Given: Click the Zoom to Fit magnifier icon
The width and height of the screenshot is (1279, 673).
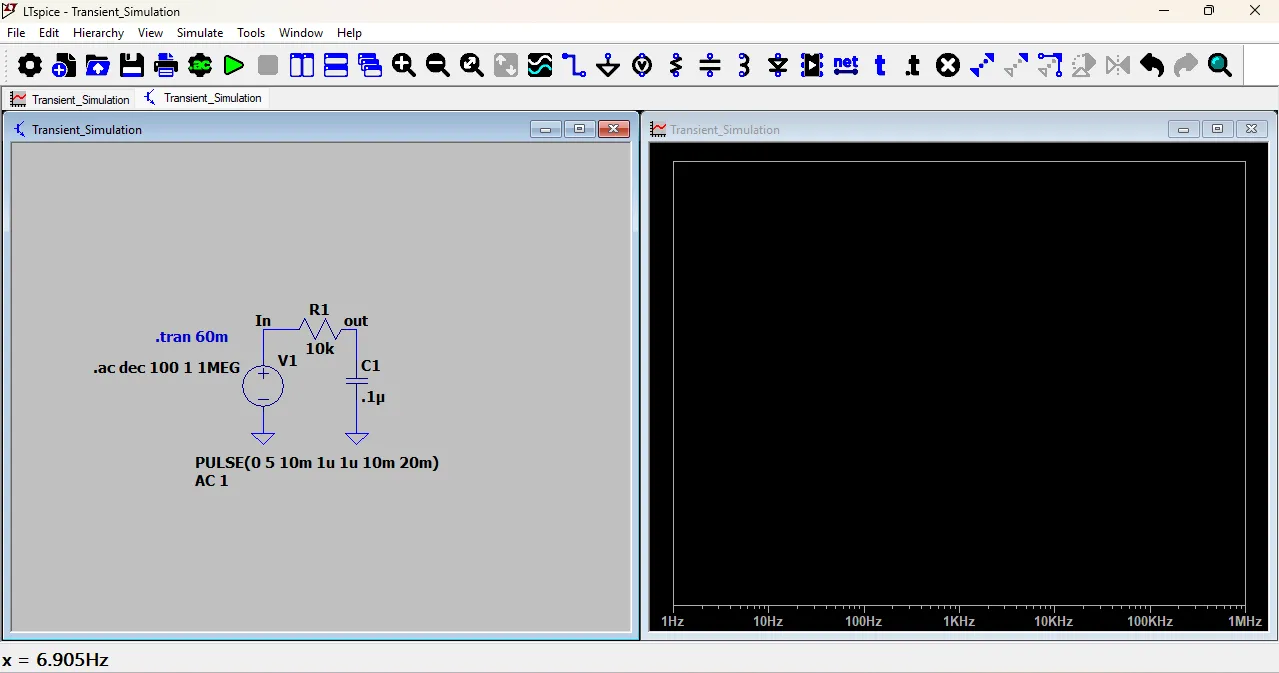Looking at the screenshot, I should [472, 66].
